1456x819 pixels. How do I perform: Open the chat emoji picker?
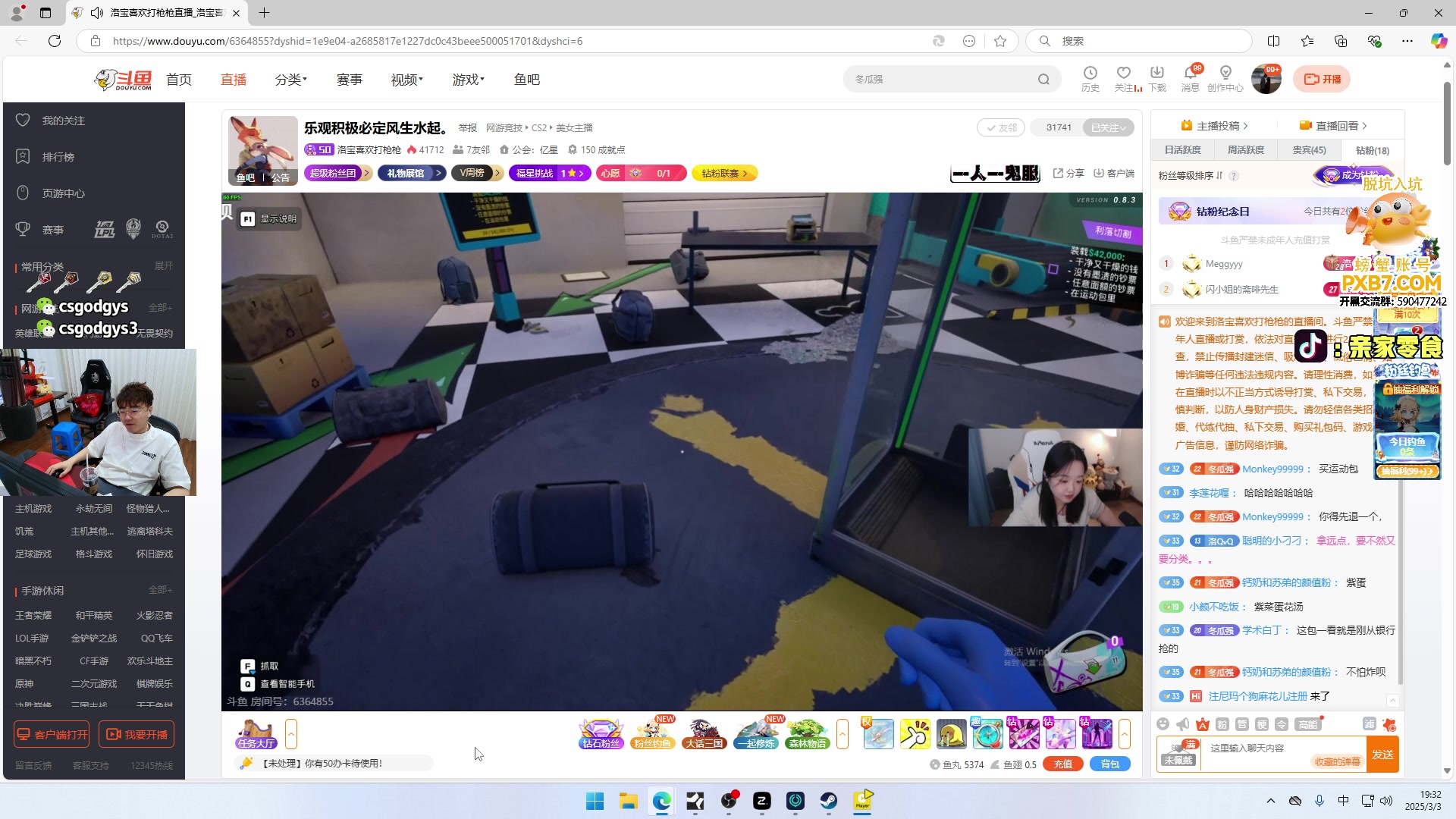click(x=1163, y=724)
